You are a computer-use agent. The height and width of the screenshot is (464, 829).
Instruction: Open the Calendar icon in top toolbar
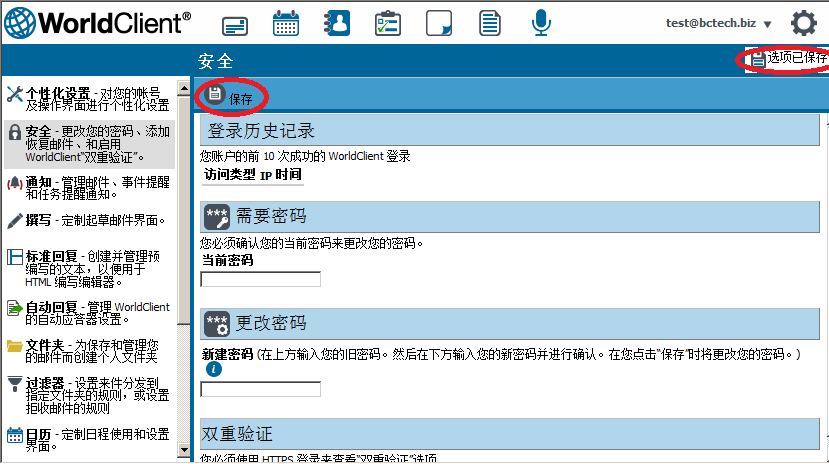[286, 23]
